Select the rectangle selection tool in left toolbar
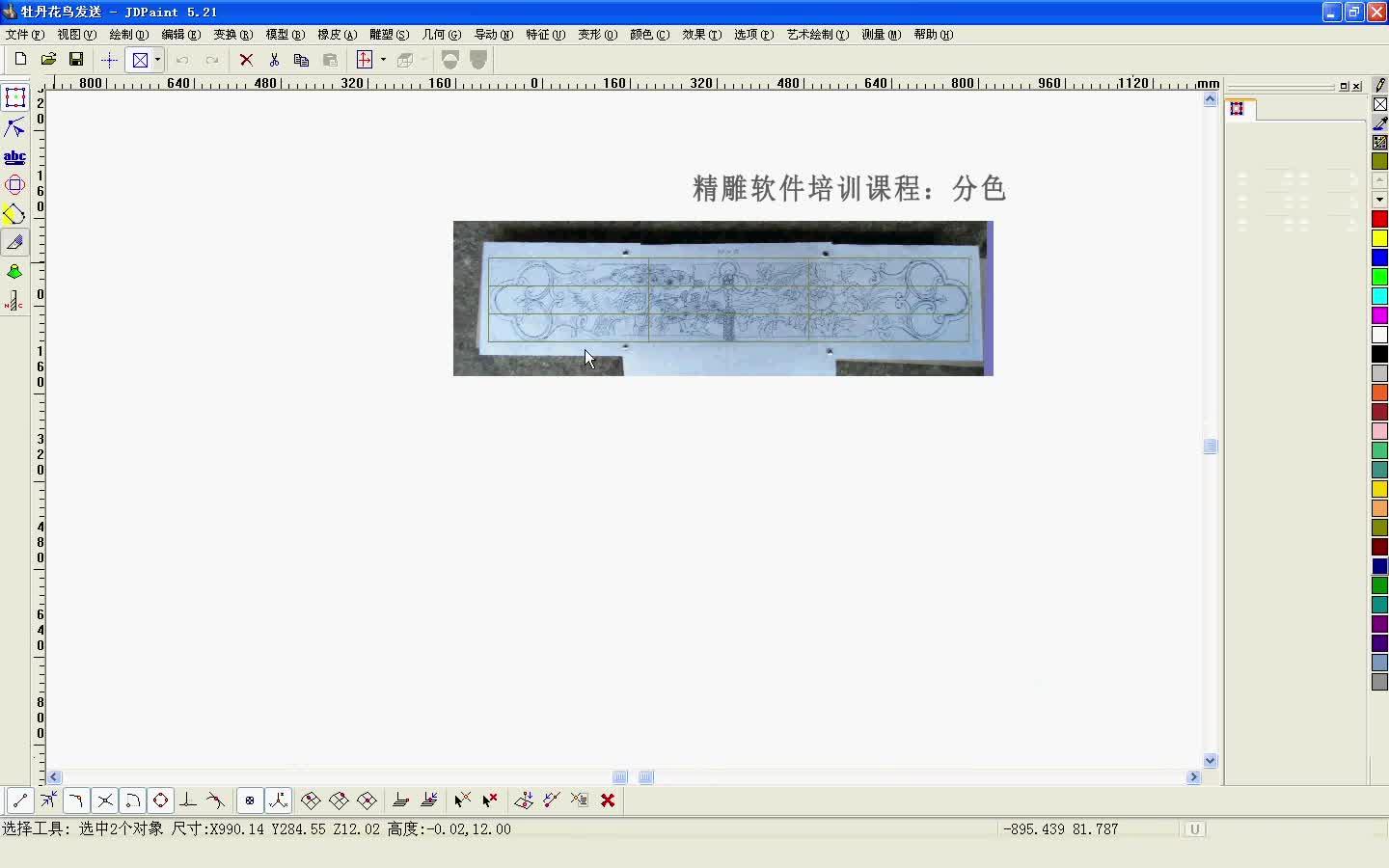 (x=14, y=97)
